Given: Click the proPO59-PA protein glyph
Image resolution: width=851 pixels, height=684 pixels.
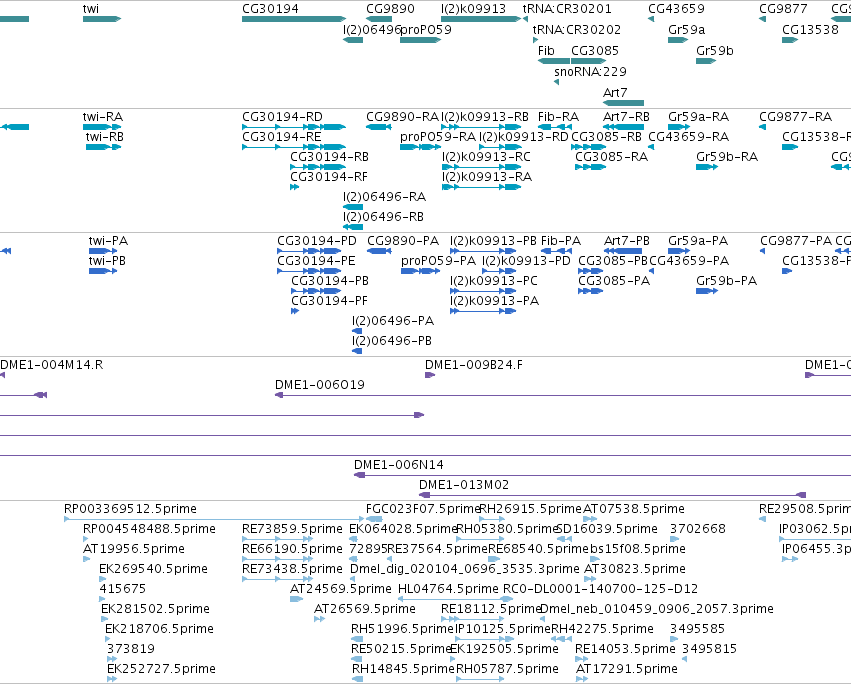Looking at the screenshot, I should coord(421,271).
